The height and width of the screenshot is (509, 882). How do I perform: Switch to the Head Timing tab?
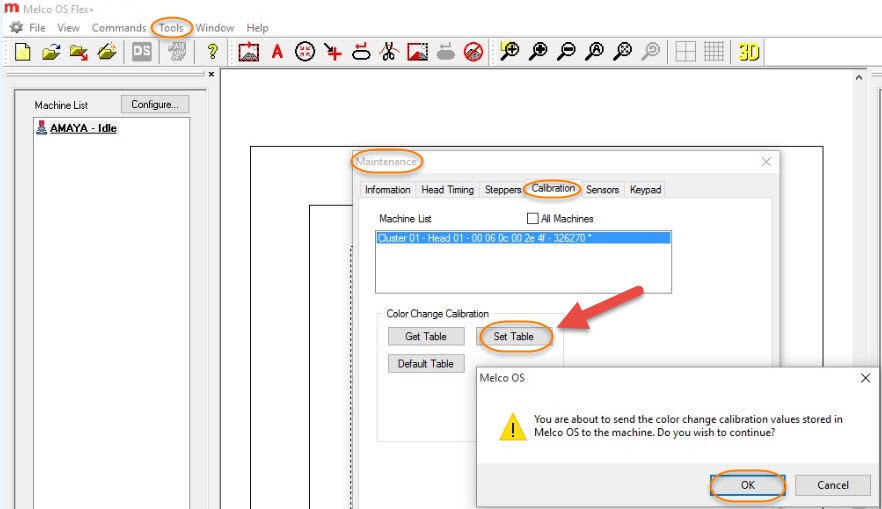pos(447,189)
